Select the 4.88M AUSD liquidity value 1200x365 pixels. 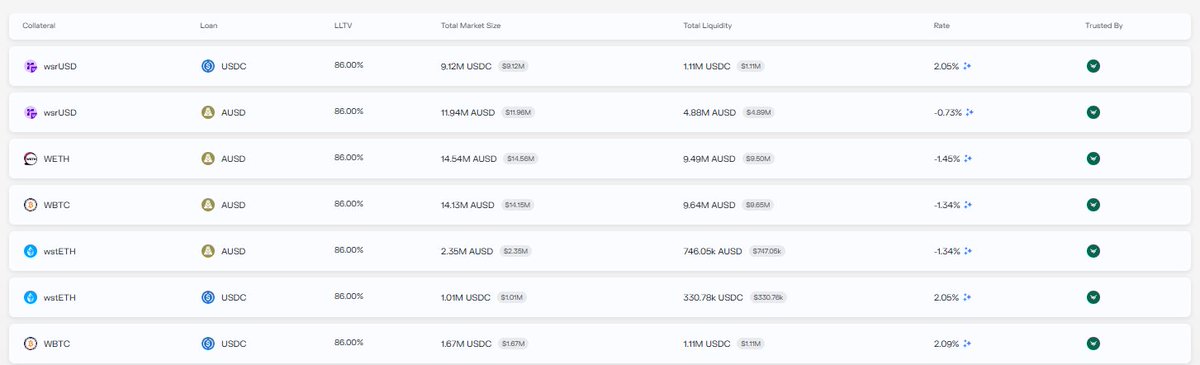pos(711,112)
